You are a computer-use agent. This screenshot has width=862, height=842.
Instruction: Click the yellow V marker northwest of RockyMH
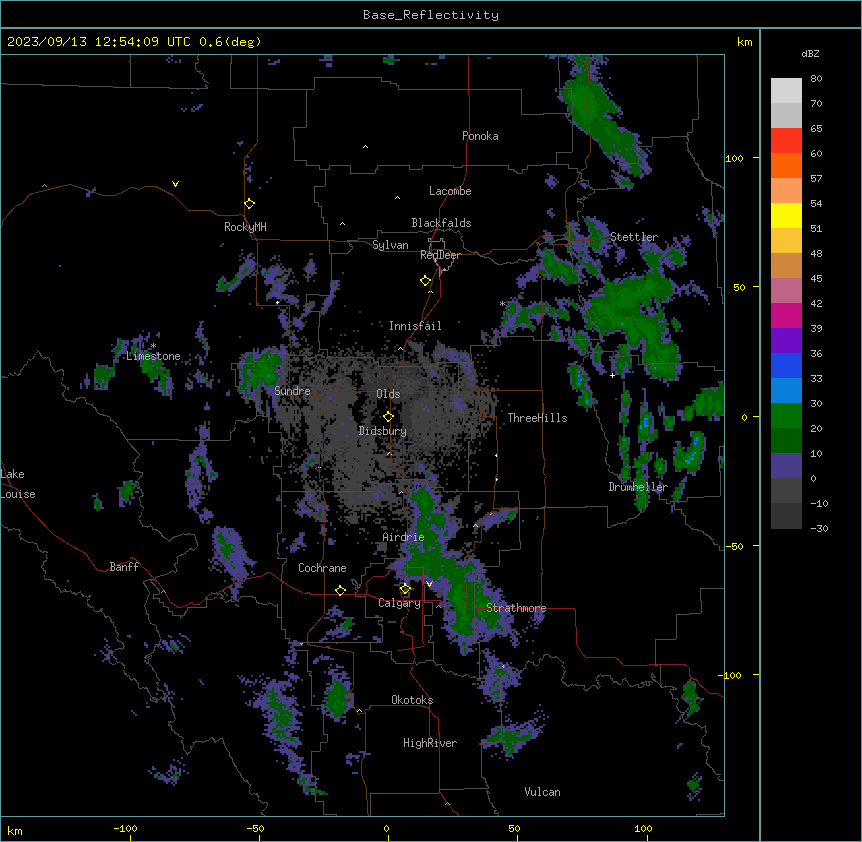[x=175, y=184]
